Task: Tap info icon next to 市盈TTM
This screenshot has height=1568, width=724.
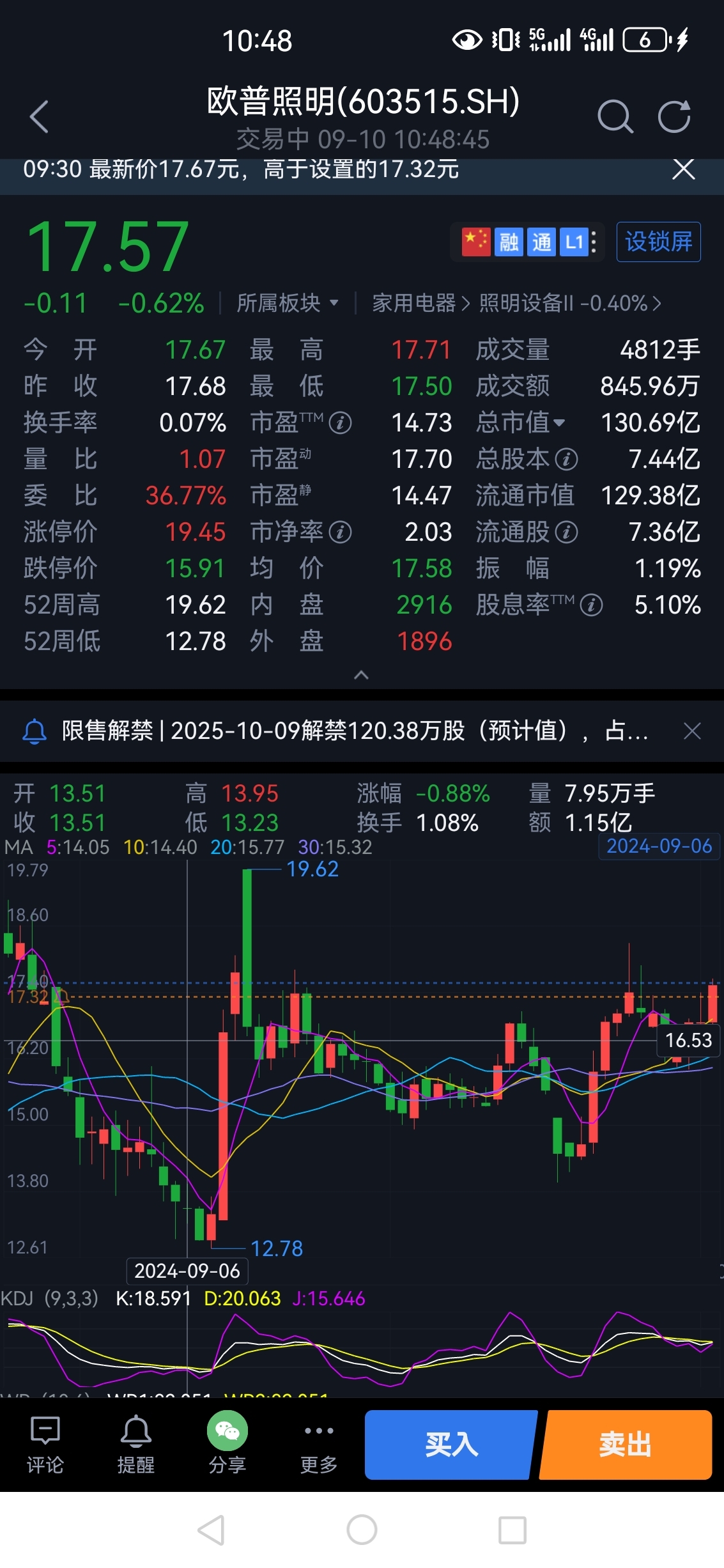Action: [341, 423]
